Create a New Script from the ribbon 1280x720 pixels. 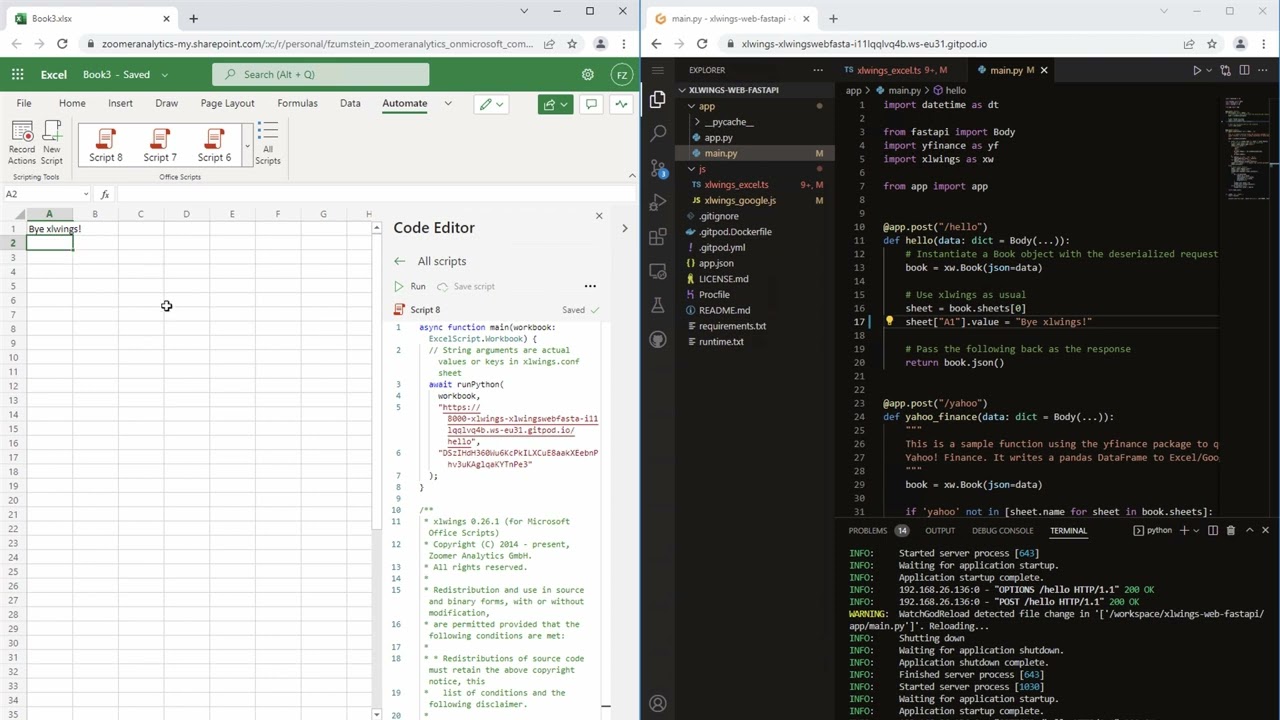point(52,143)
